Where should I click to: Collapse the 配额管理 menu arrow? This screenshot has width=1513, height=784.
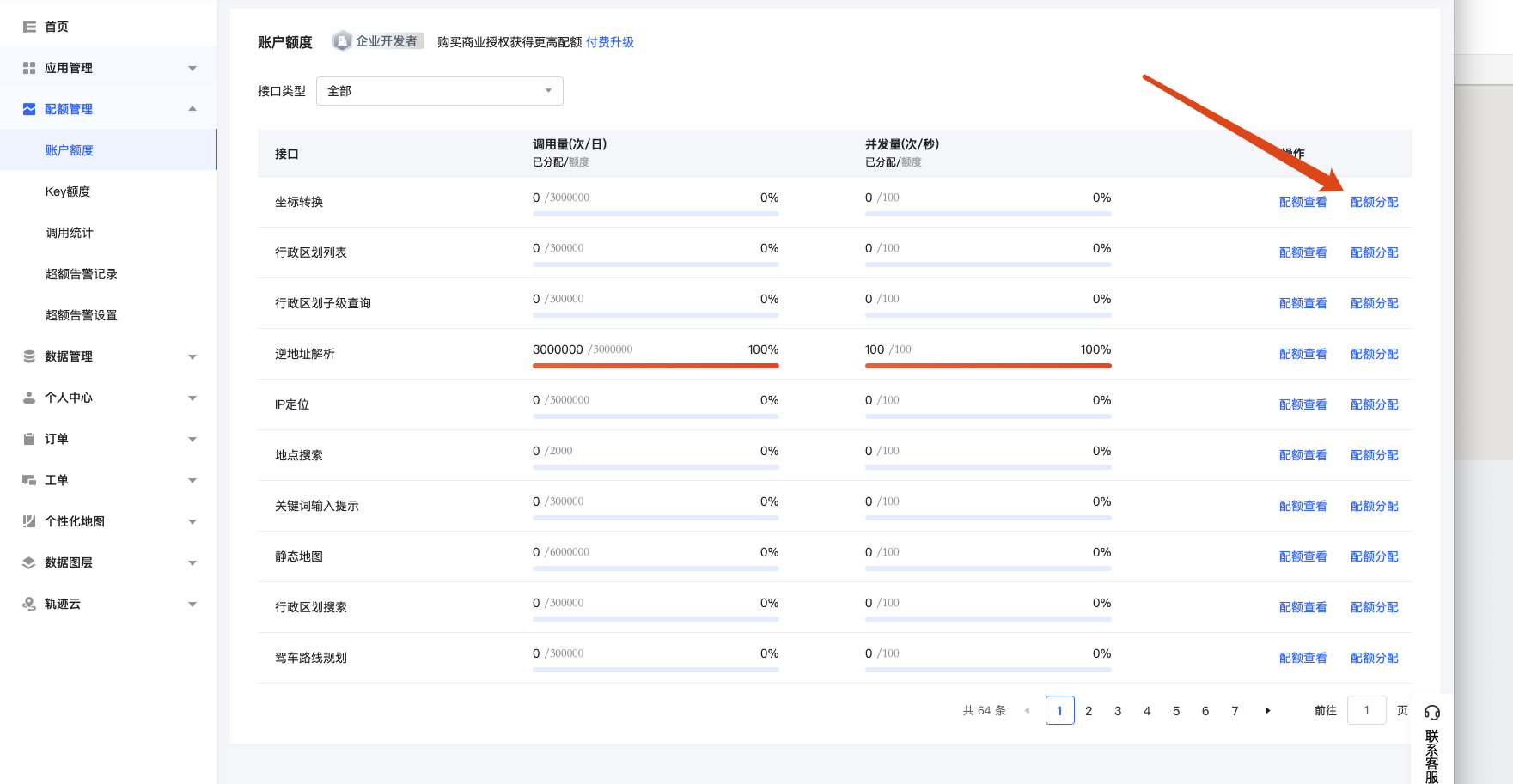click(x=192, y=109)
